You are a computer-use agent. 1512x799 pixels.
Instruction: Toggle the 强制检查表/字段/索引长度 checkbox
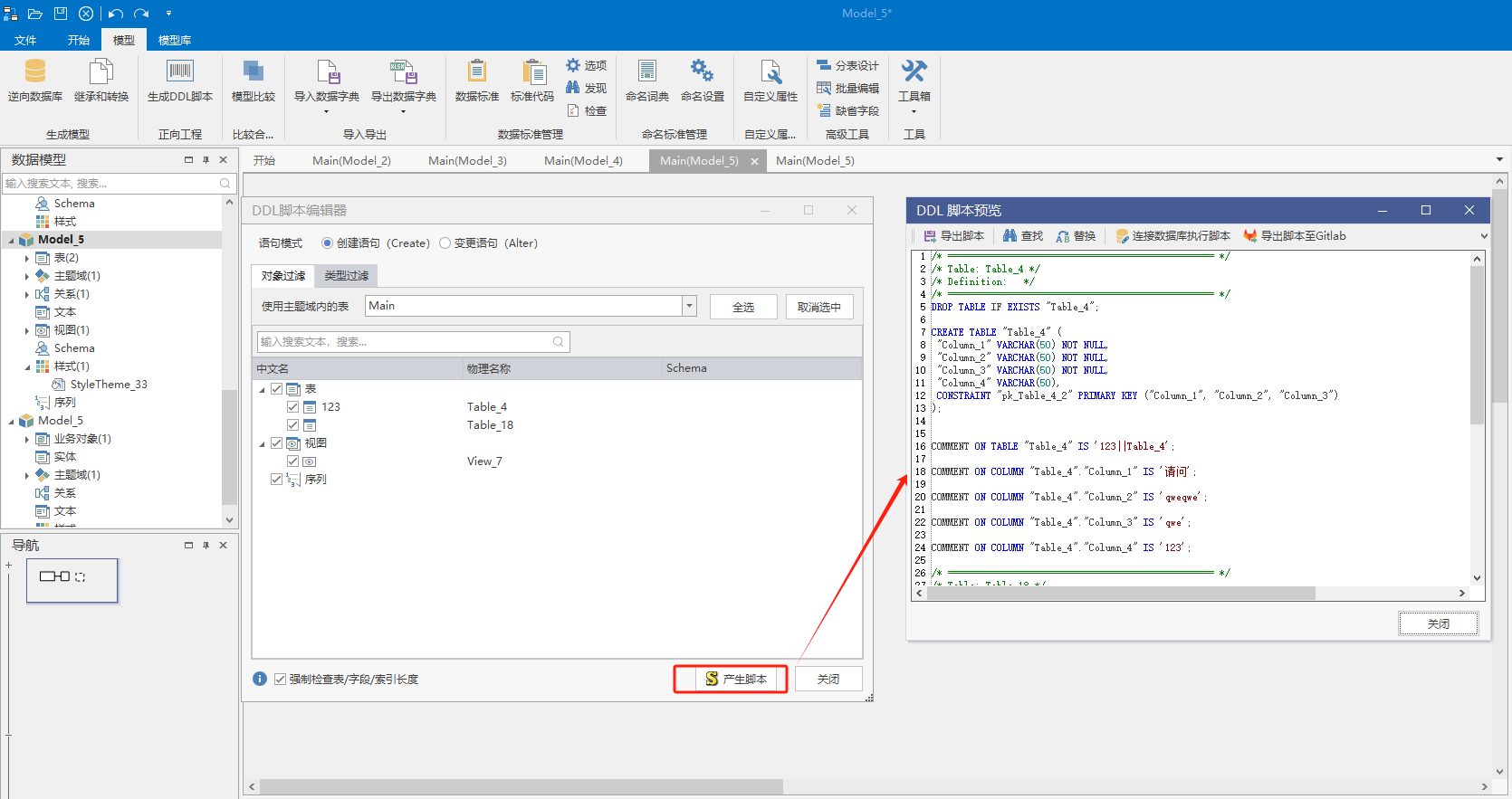tap(281, 680)
